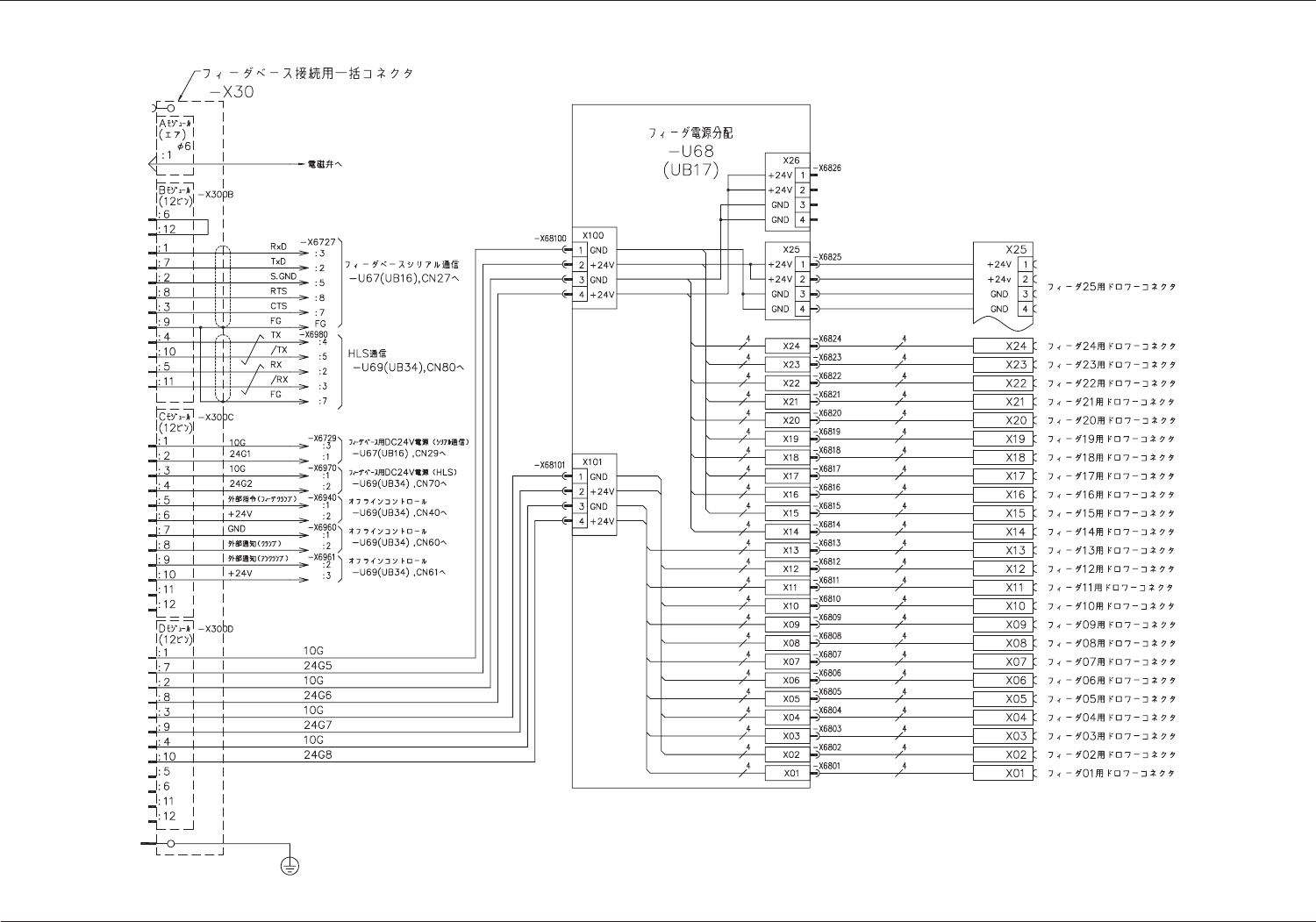Select the right-side X01 drawer connector box
This screenshot has height=922, width=1316.
[1004, 774]
